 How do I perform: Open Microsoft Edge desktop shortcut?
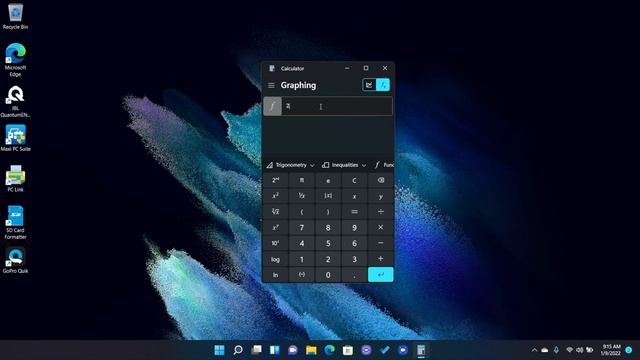pyautogui.click(x=15, y=60)
